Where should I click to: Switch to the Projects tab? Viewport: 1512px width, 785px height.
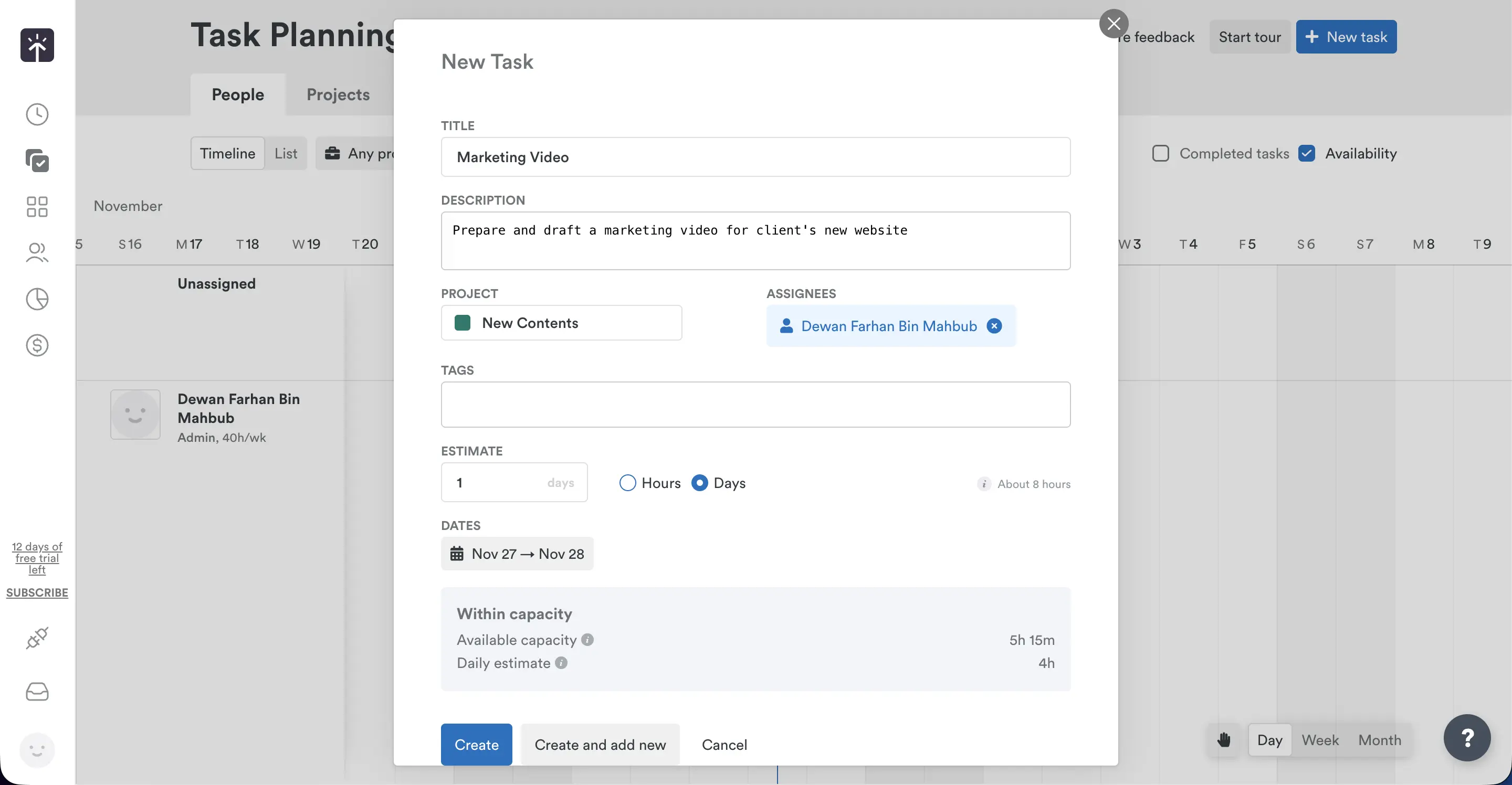[x=338, y=94]
